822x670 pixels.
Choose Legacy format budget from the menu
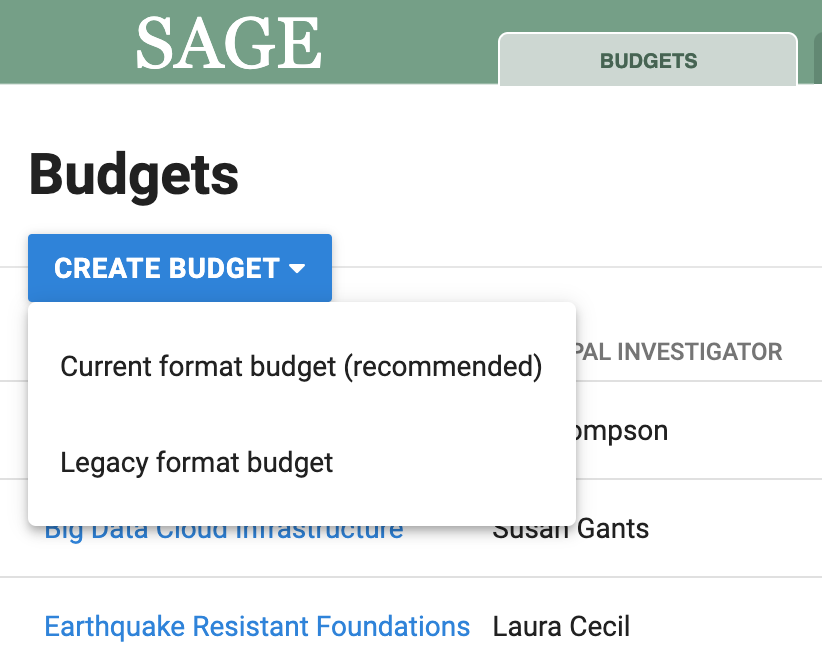(196, 462)
